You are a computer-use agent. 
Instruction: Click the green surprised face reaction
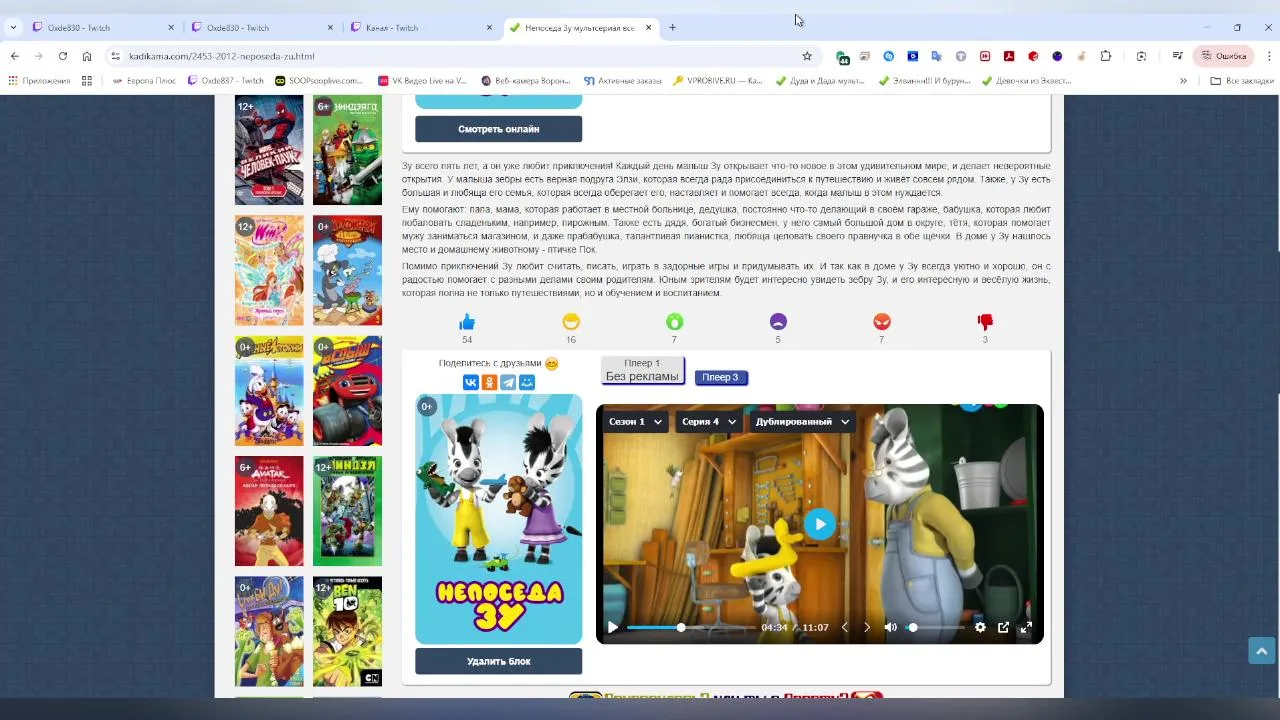click(675, 322)
